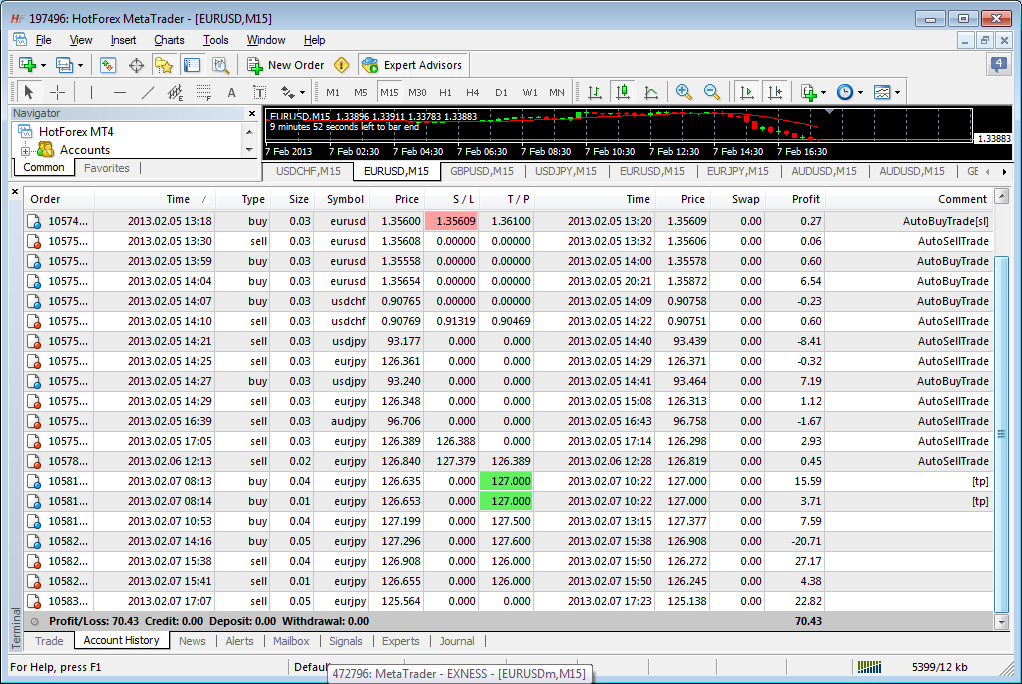This screenshot has width=1022, height=684.
Task: Open the Charts menu
Action: click(169, 40)
